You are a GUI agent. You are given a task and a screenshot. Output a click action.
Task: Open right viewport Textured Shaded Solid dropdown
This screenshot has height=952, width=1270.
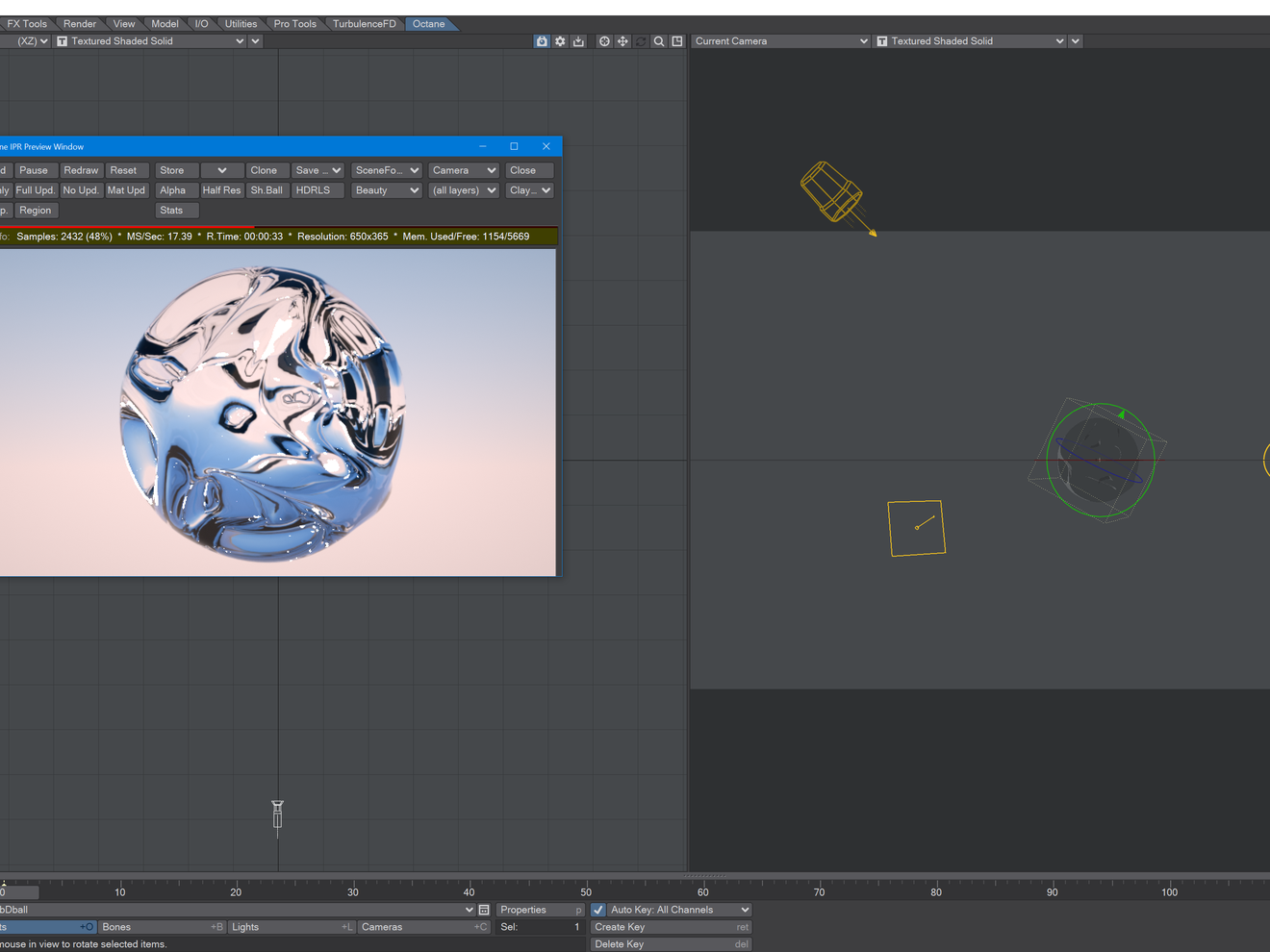click(x=970, y=41)
